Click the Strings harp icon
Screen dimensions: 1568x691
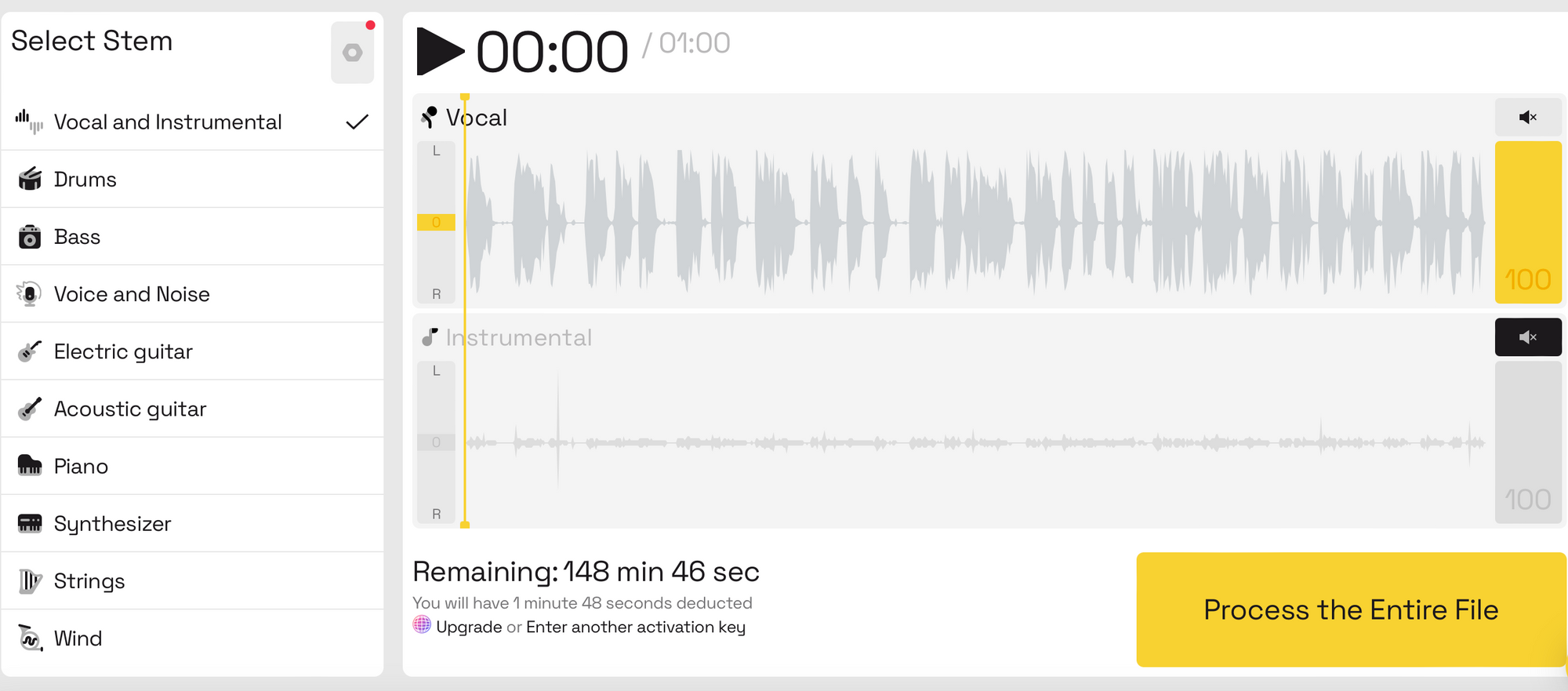pos(30,581)
